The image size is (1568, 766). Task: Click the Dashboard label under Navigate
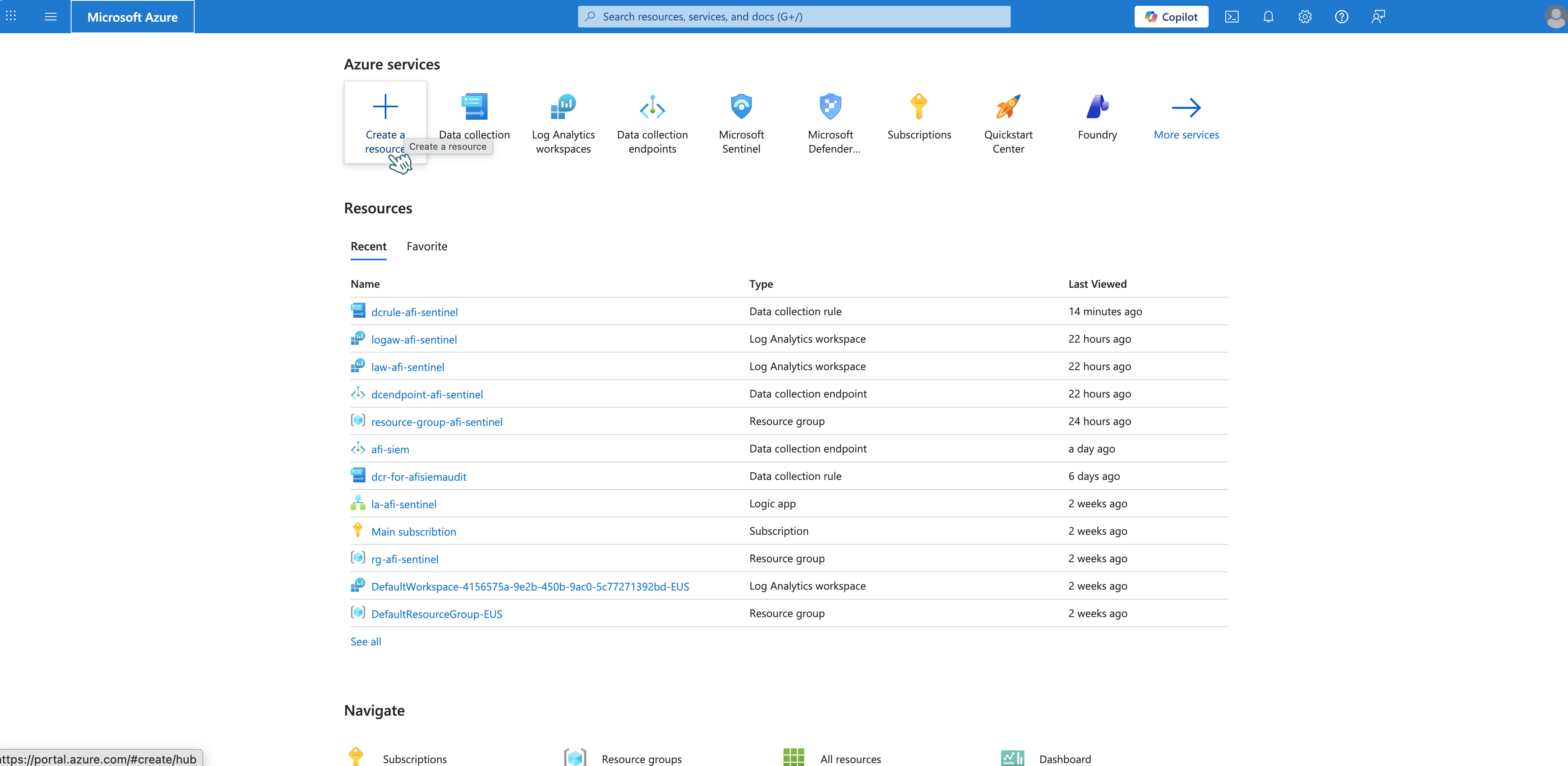click(1065, 759)
